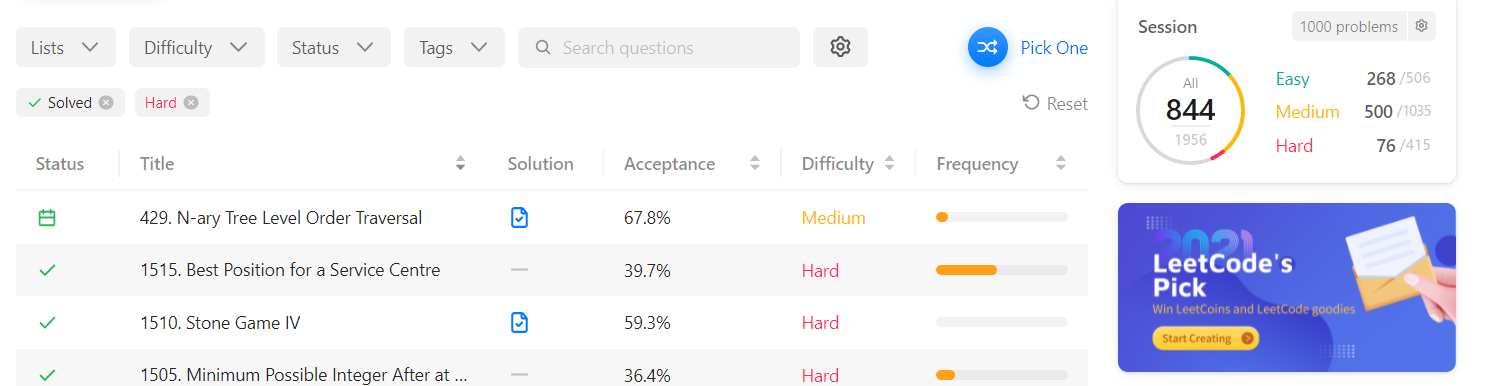Expand the Lists dropdown
This screenshot has width=1488, height=386.
point(66,47)
